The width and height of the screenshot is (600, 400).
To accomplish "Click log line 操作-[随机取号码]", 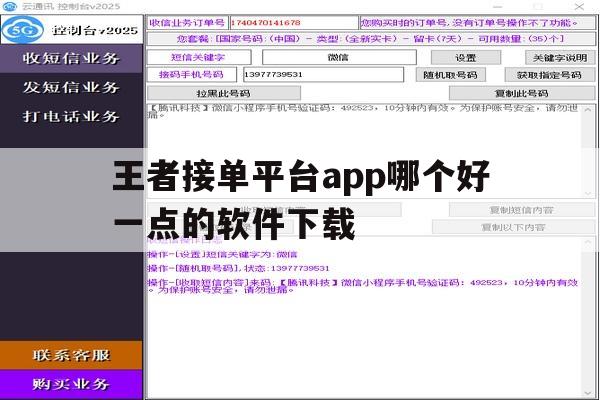I will (238, 268).
